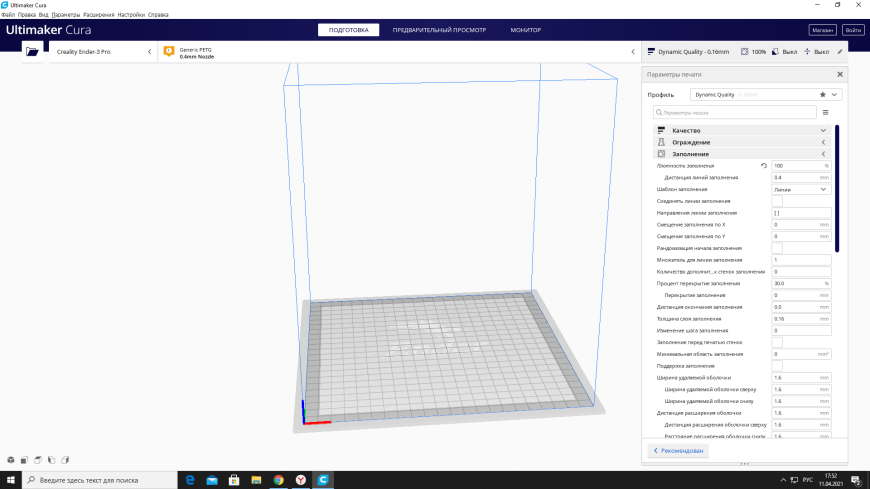The height and width of the screenshot is (489, 870).
Task: Open the Generic PETG material selector
Action: 397,52
